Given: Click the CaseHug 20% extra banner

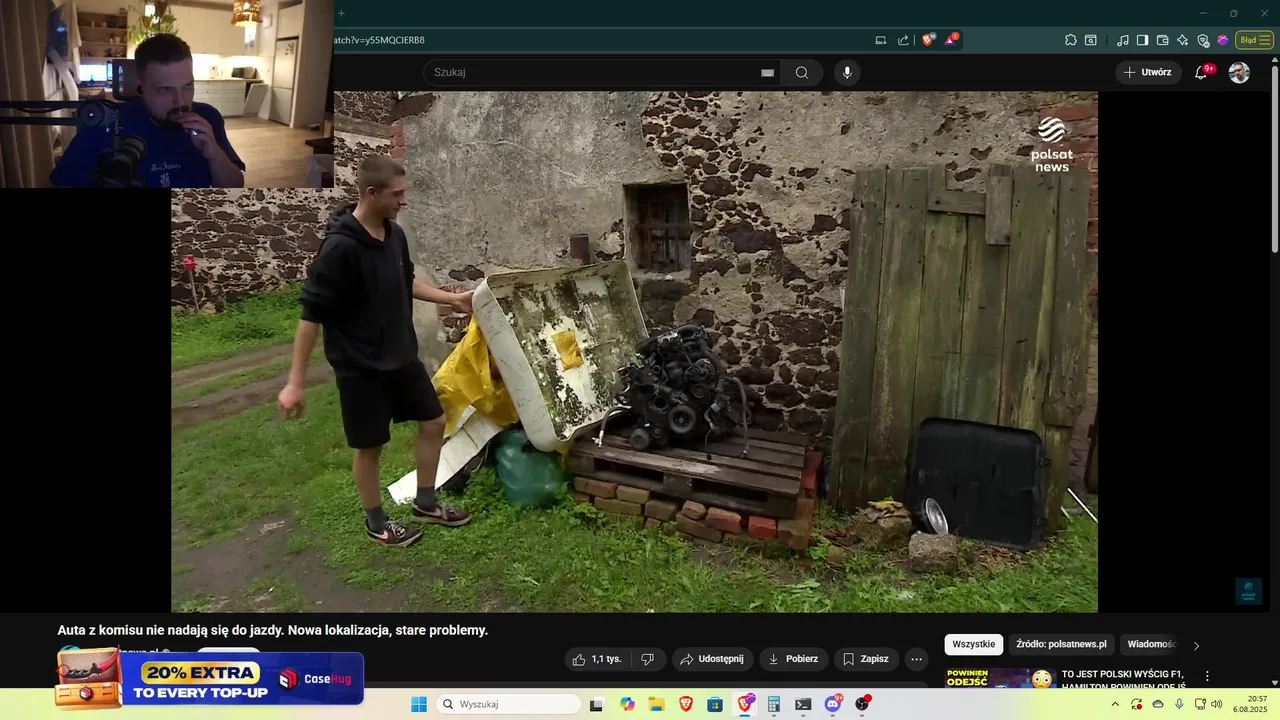Looking at the screenshot, I should point(210,678).
